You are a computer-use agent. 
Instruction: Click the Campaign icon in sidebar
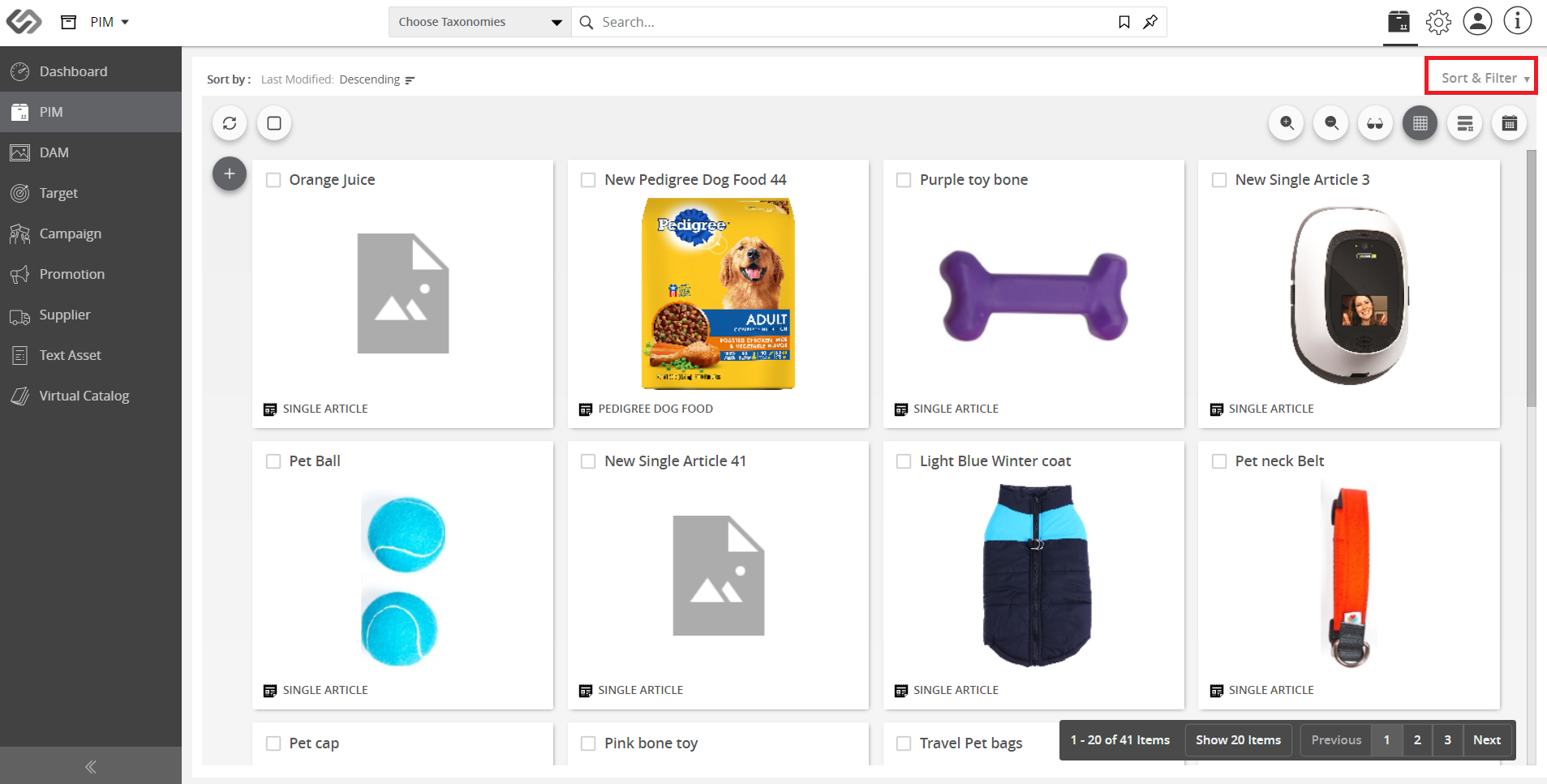tap(20, 233)
